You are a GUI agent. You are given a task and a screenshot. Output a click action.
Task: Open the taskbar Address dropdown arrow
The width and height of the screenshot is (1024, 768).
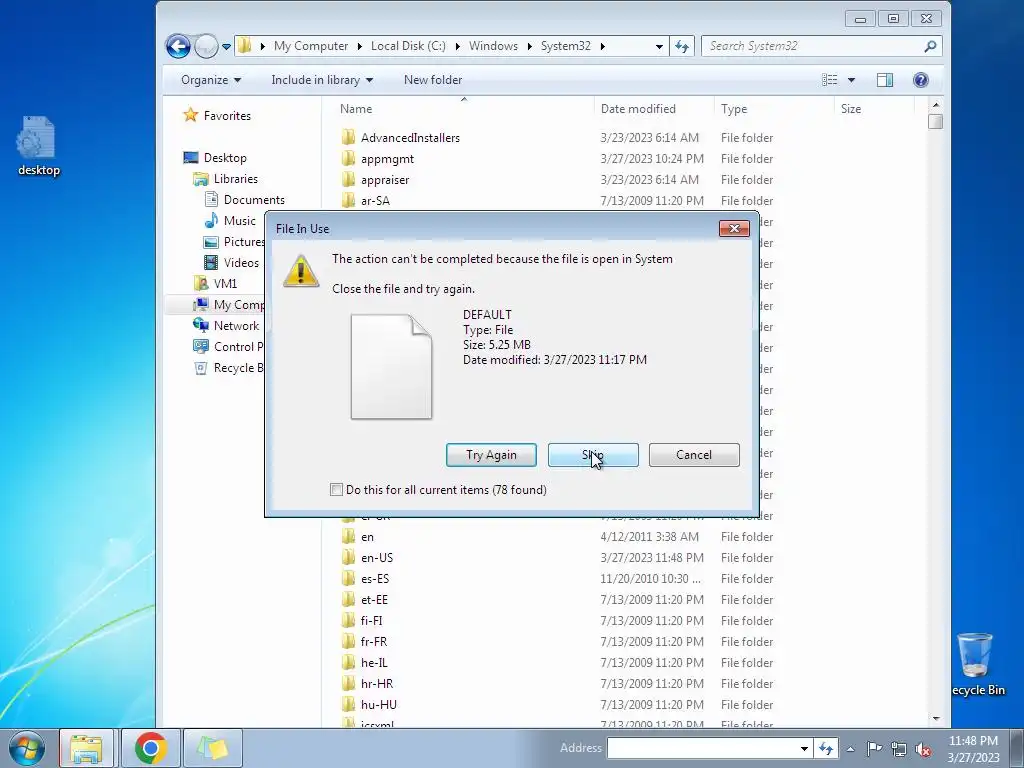(x=804, y=748)
